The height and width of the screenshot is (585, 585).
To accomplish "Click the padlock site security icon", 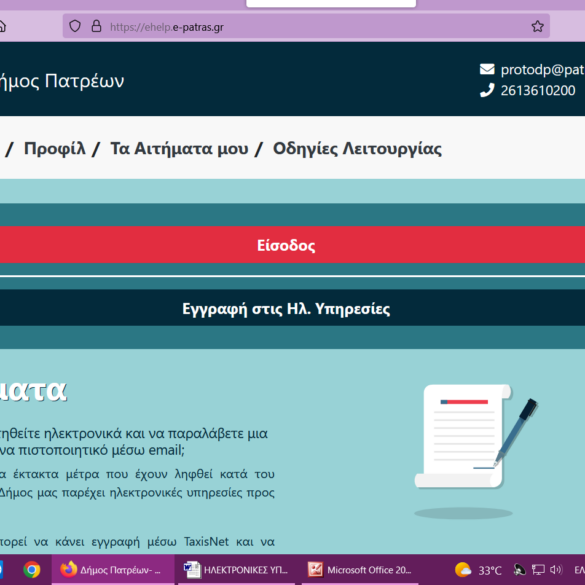I will tap(96, 26).
